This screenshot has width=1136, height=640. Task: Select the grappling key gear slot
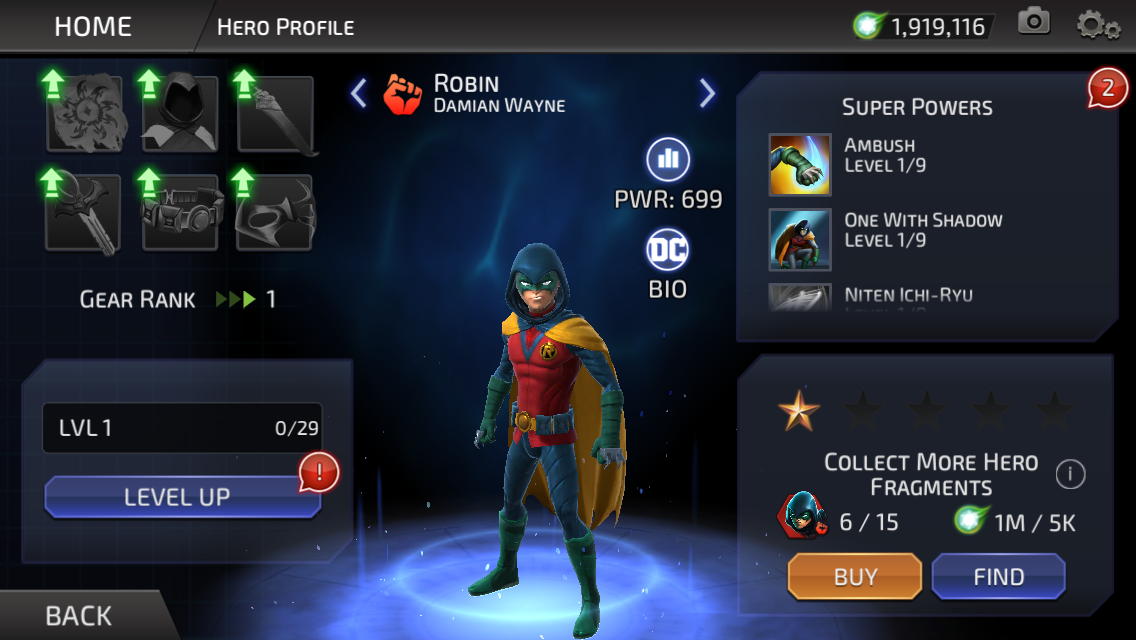83,212
